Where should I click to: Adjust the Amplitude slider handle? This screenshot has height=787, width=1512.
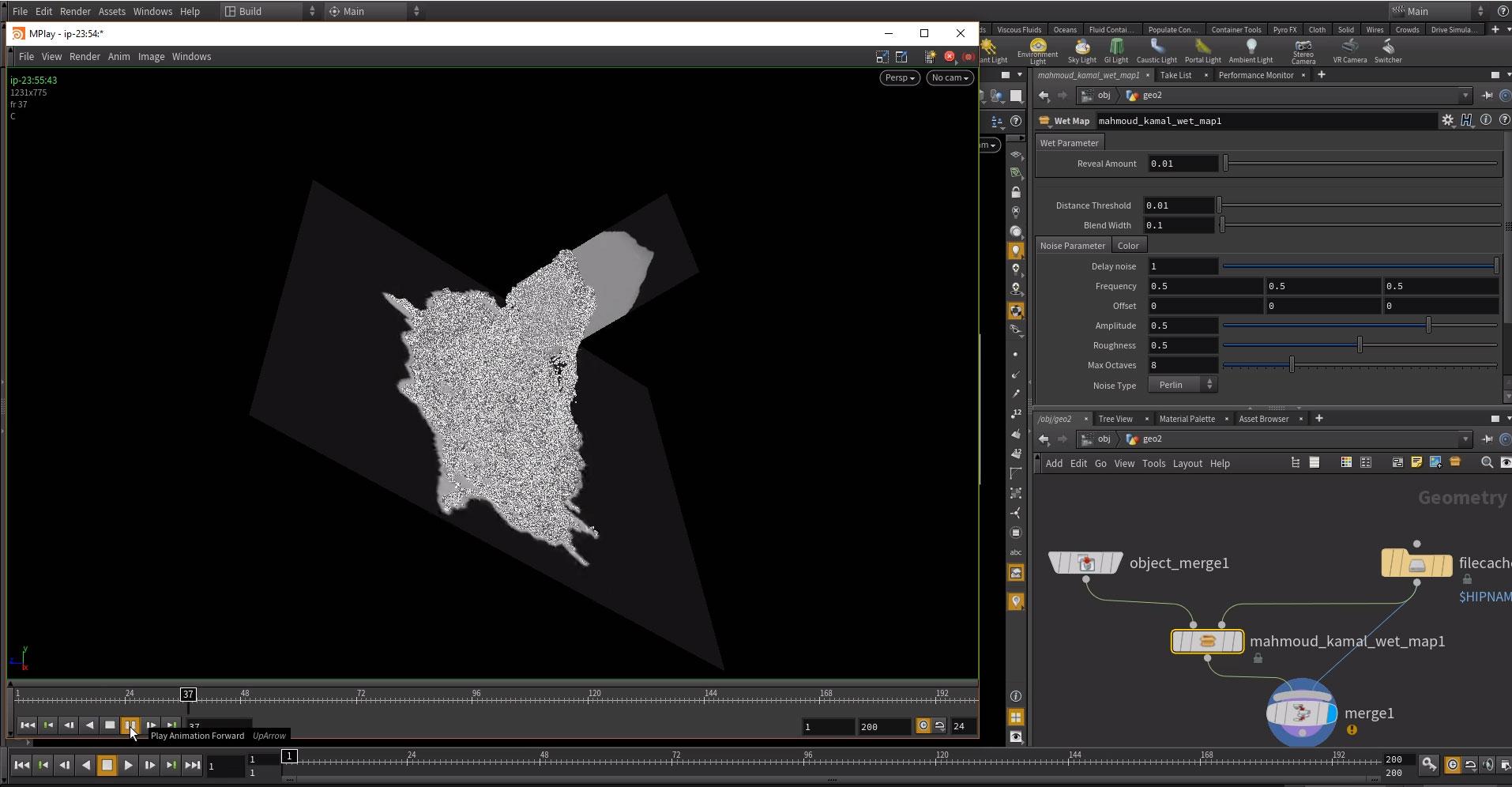click(1428, 326)
